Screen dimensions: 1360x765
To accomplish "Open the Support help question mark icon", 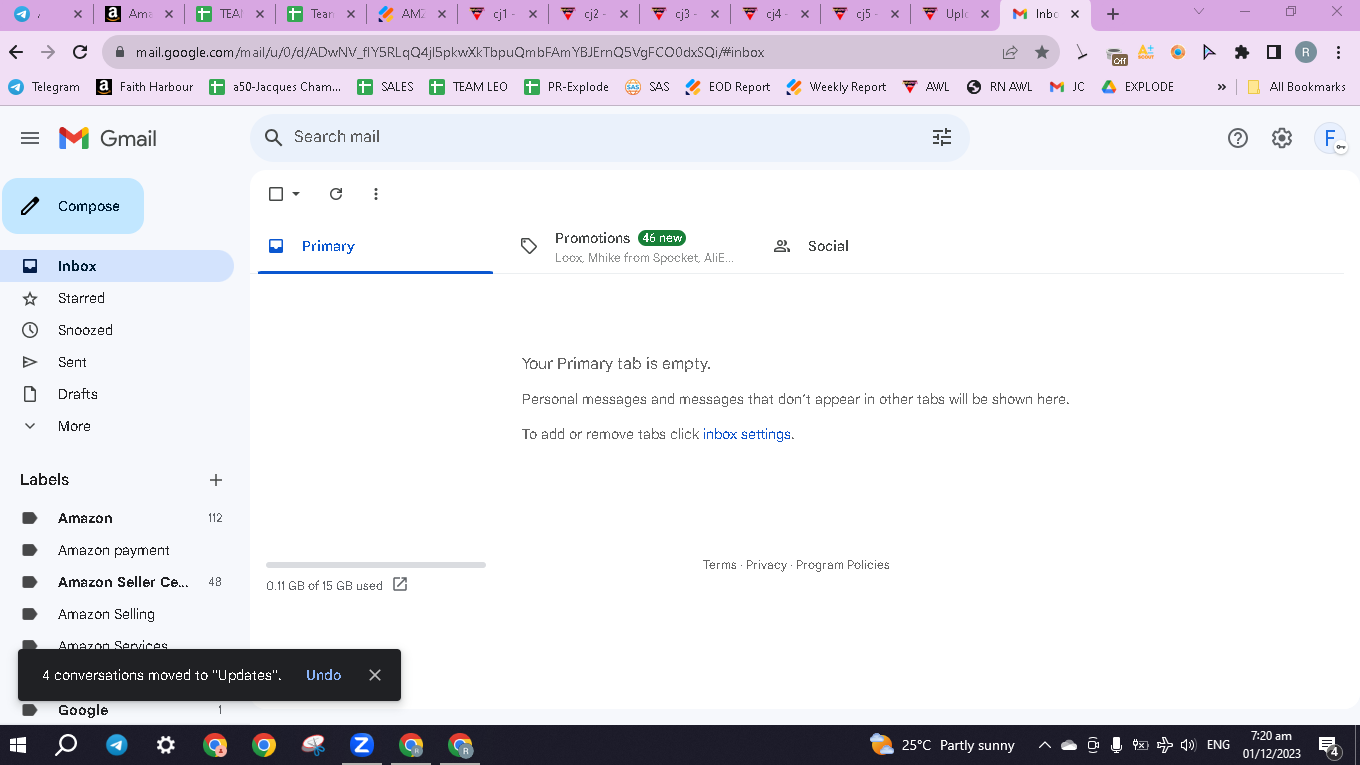I will point(1238,138).
